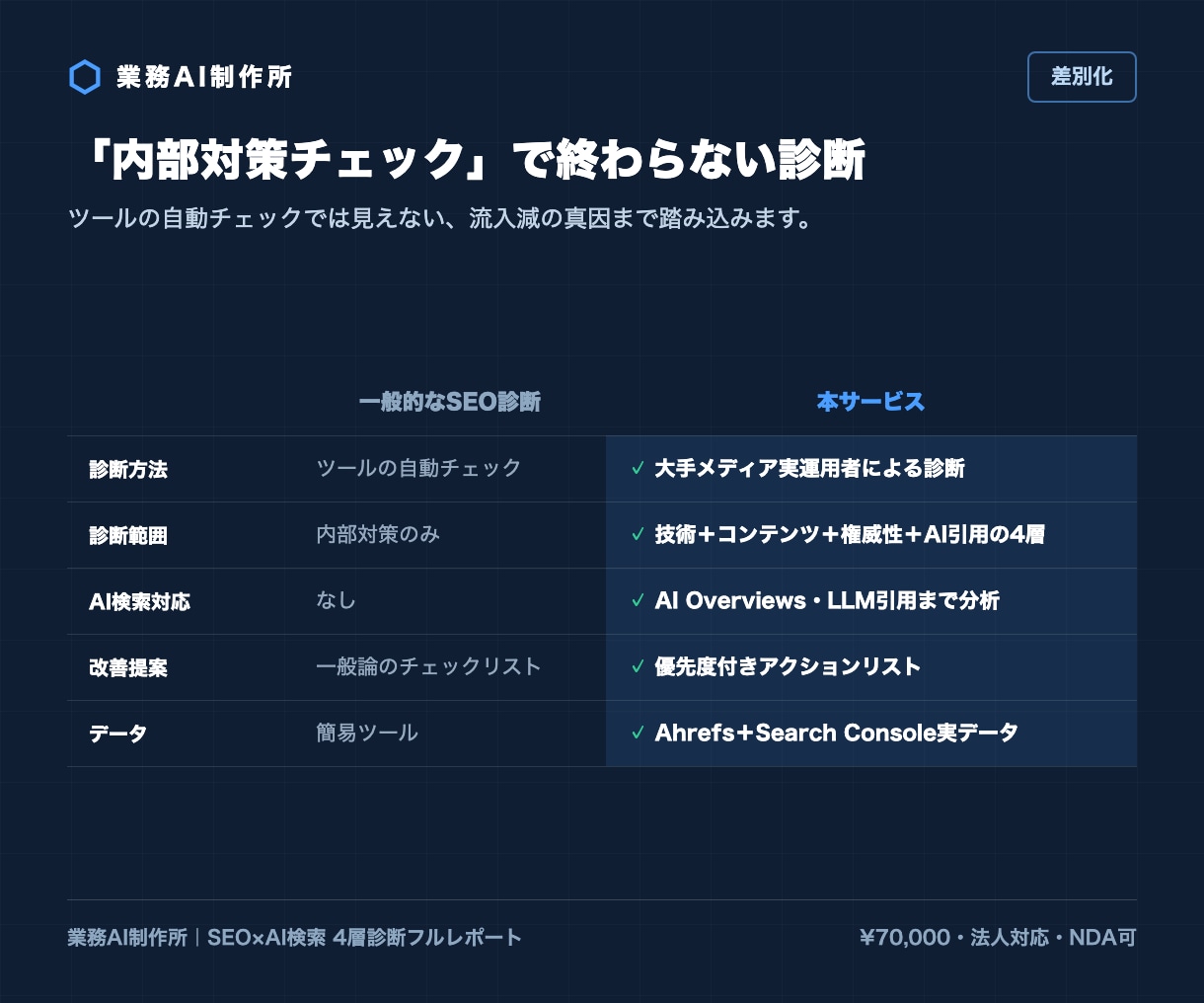Click the checkmark beside 大手メディア実運用者による診断
Viewport: 1204px width, 1003px height.
tap(639, 469)
